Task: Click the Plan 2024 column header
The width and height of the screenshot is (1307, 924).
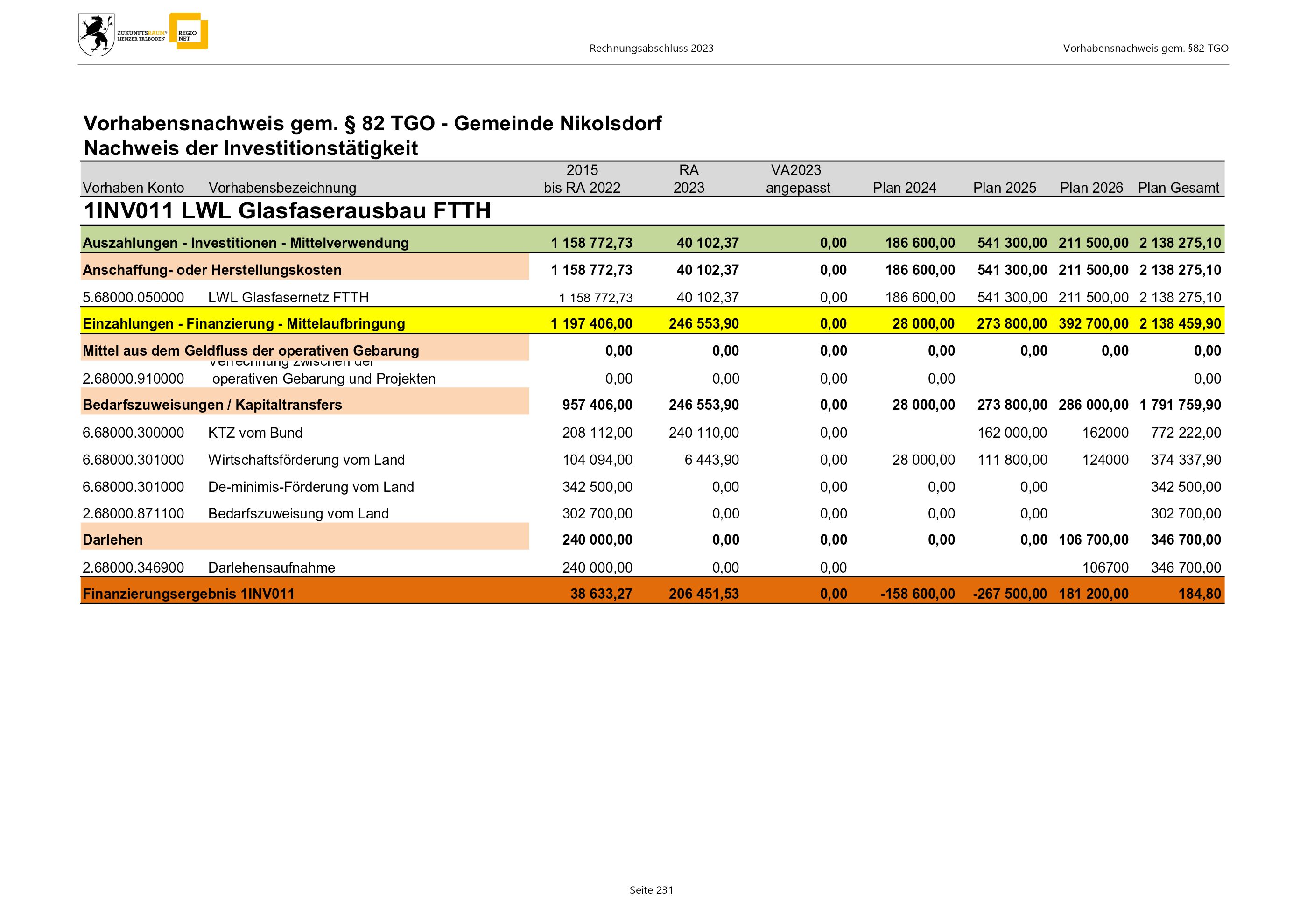Action: (904, 188)
